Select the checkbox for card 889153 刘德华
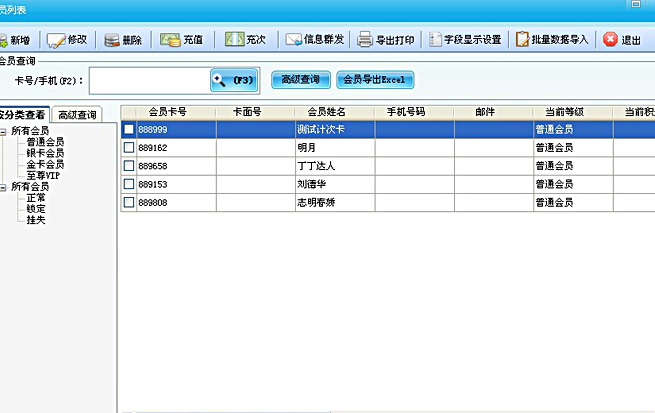 (x=128, y=184)
